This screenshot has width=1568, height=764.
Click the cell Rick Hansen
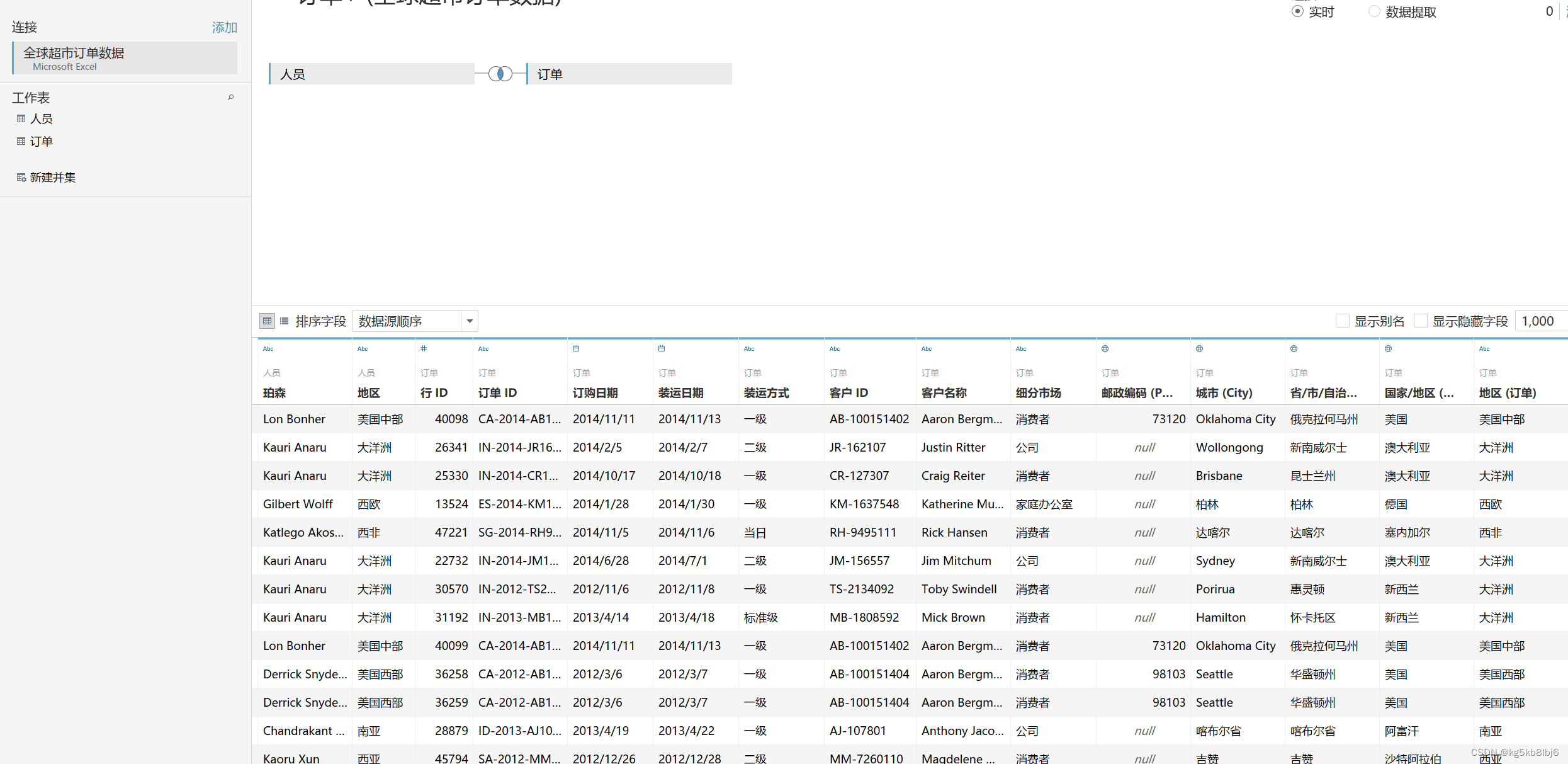(x=954, y=532)
